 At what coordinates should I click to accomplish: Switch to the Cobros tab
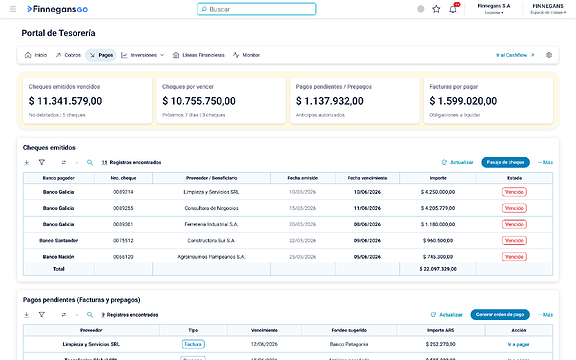point(68,55)
